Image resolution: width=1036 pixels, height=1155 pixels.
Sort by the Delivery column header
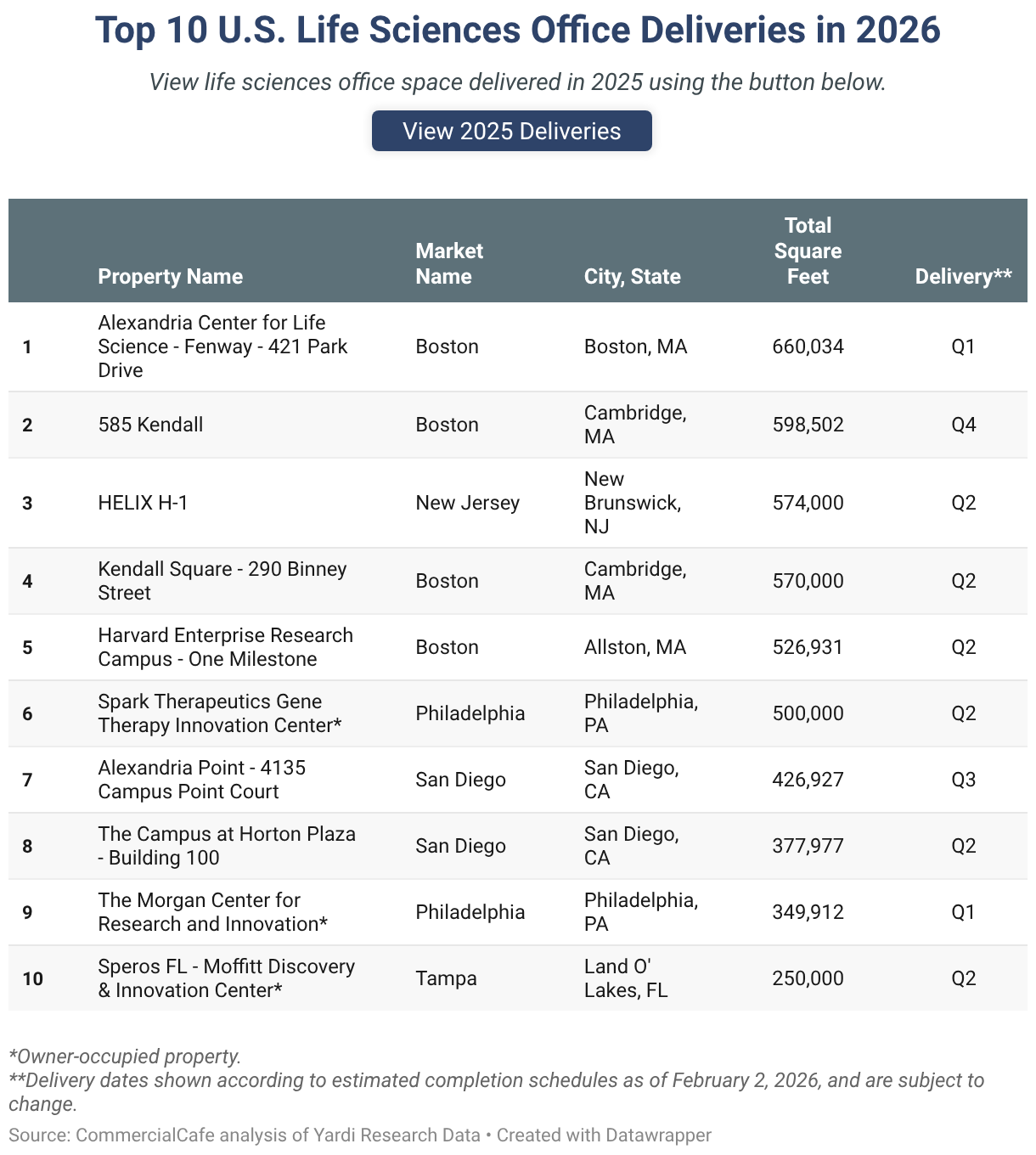pos(964,276)
